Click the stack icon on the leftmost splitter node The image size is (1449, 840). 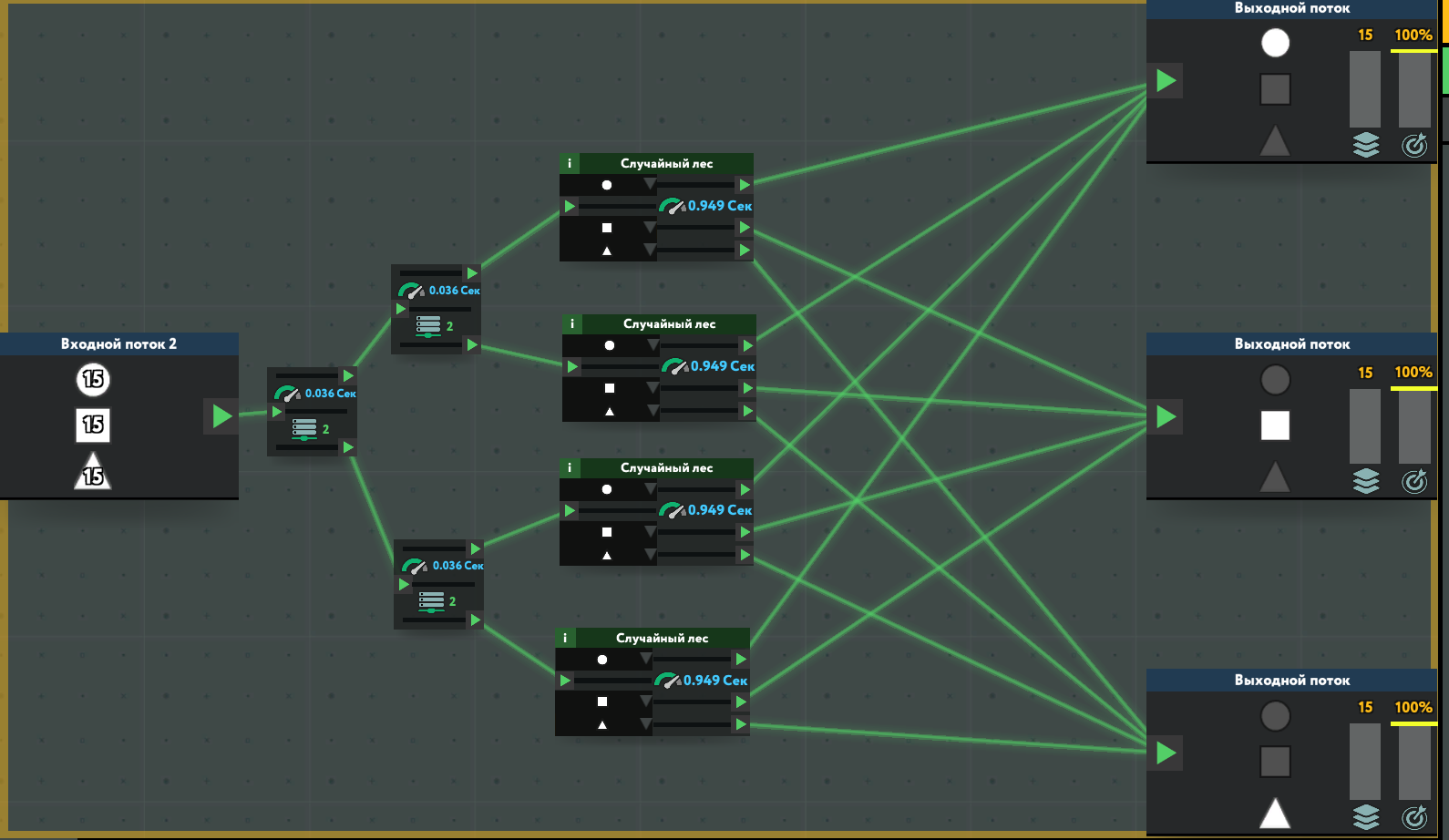[304, 428]
